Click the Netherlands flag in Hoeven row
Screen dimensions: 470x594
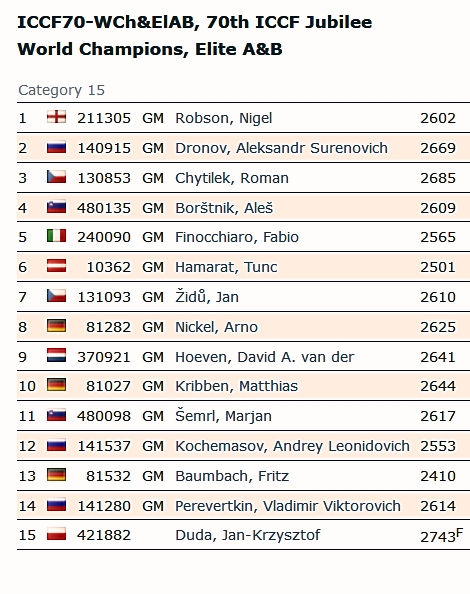[56, 355]
